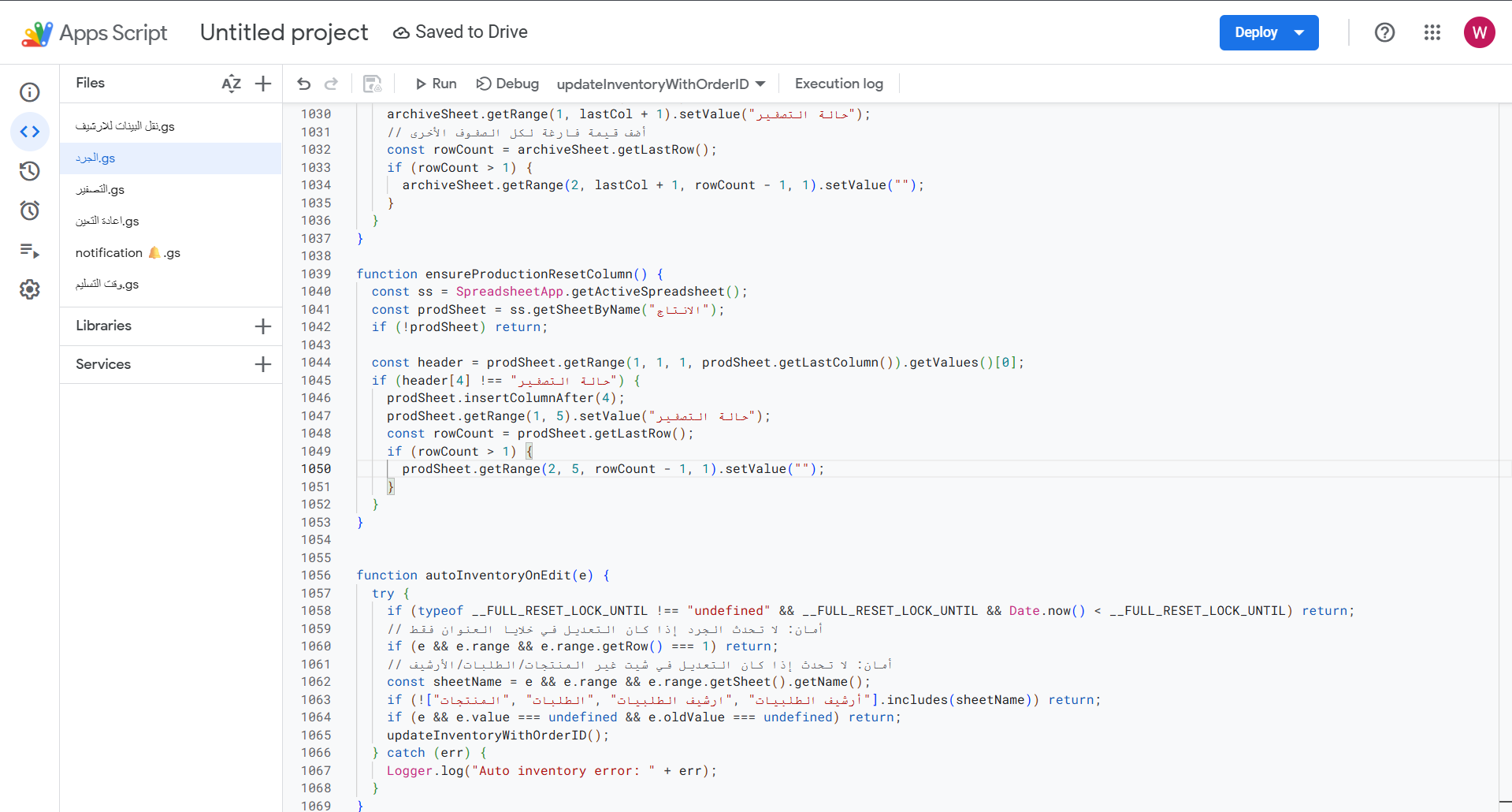
Task: Open the Triggers alarm clock icon
Action: tap(30, 210)
